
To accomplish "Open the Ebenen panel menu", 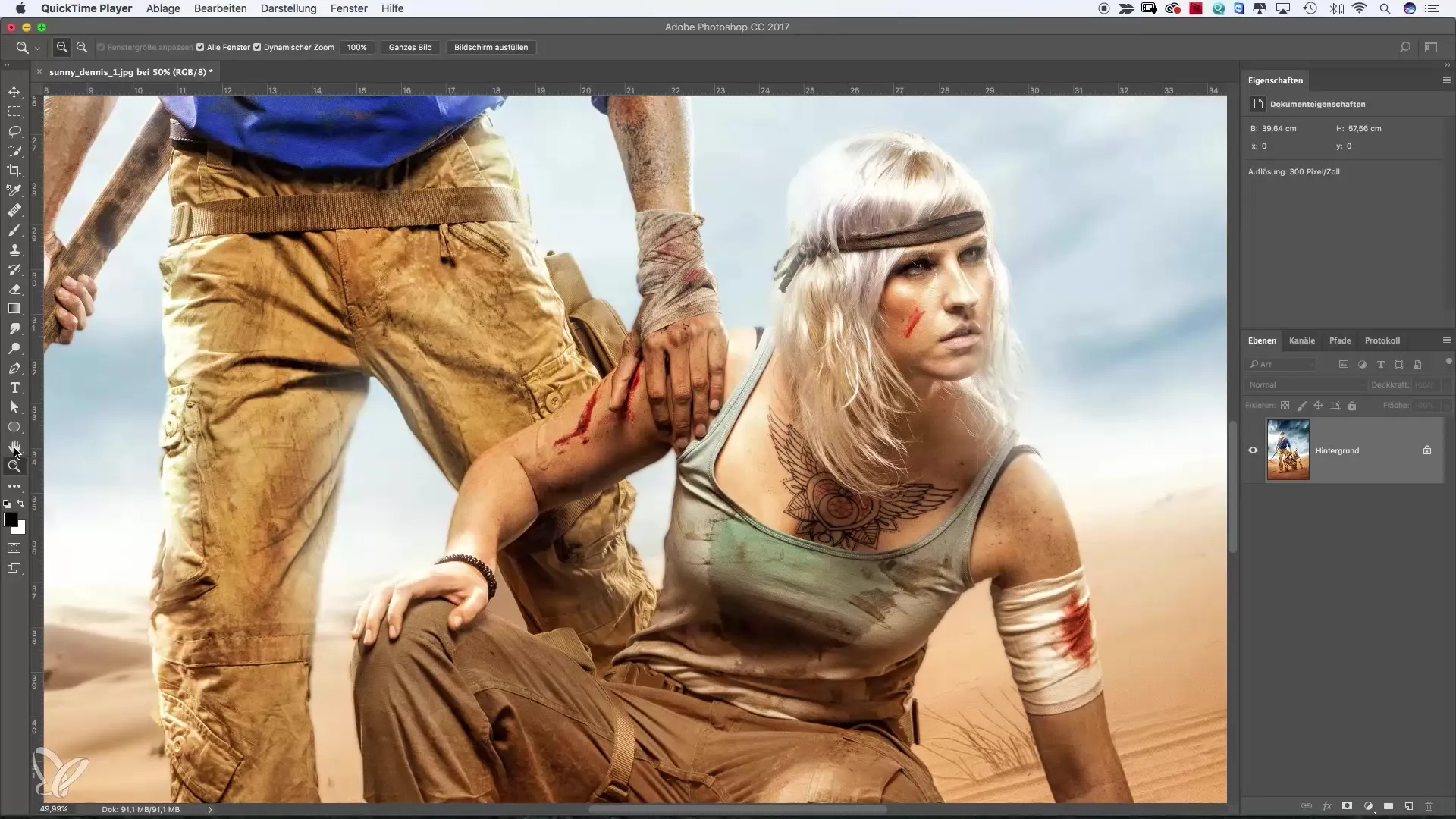I will tap(1447, 340).
